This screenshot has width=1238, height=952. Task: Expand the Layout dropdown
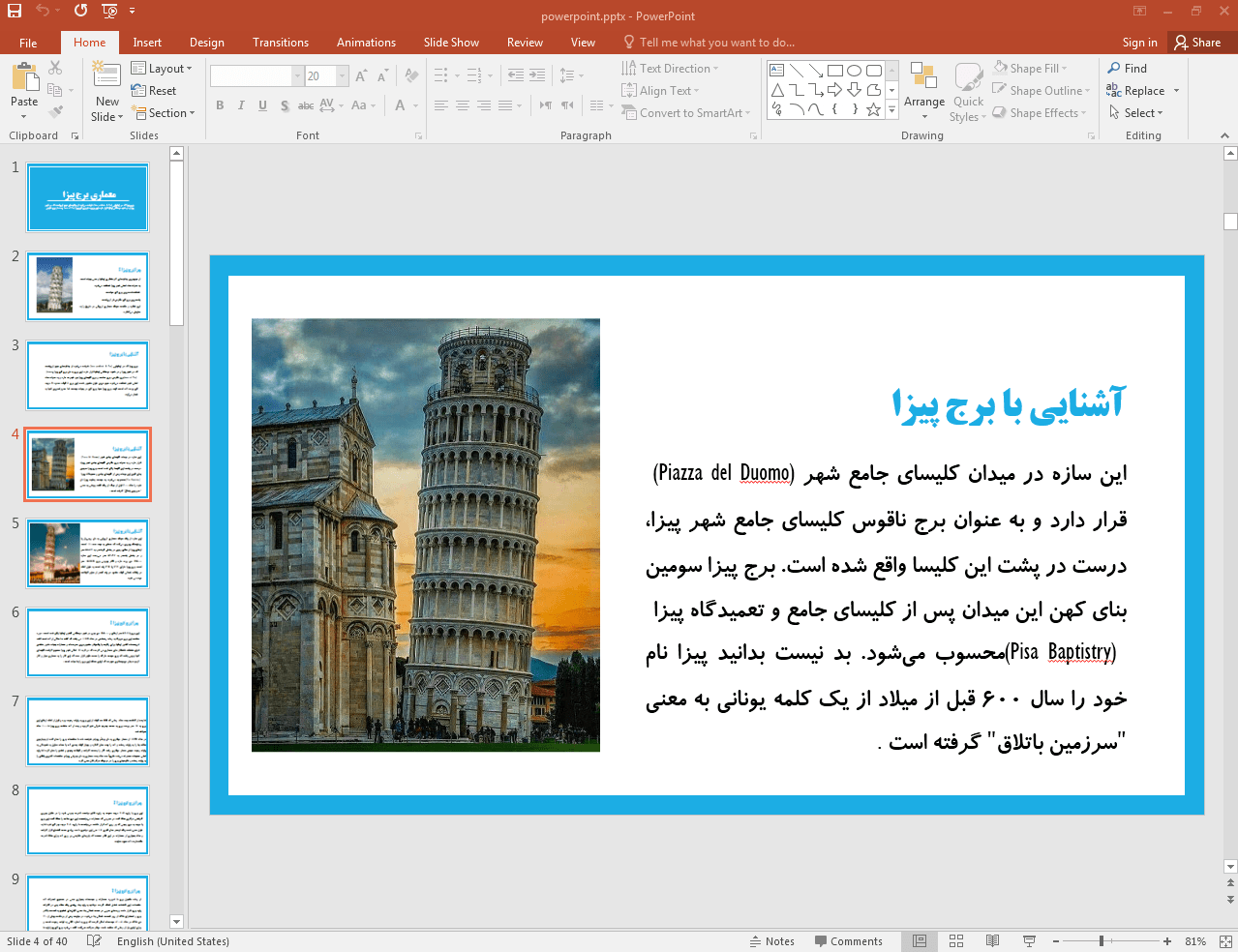tap(163, 69)
